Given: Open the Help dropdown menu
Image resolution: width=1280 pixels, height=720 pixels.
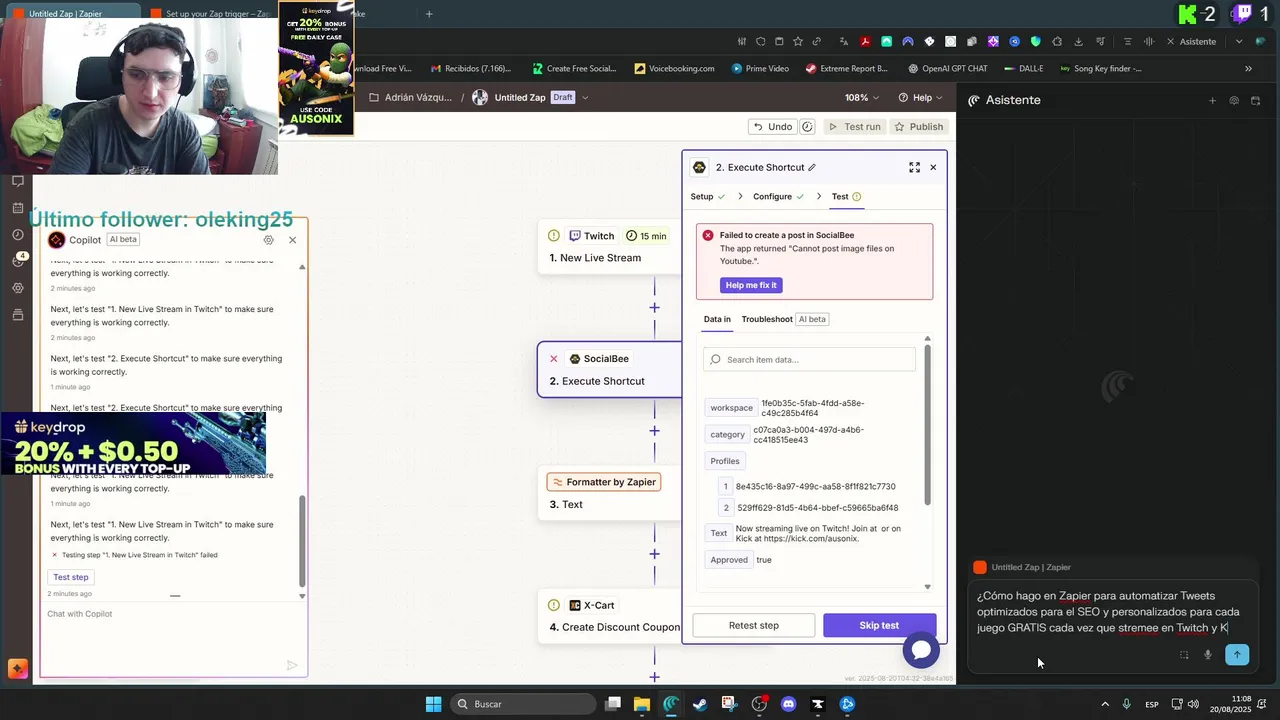Looking at the screenshot, I should click(921, 98).
